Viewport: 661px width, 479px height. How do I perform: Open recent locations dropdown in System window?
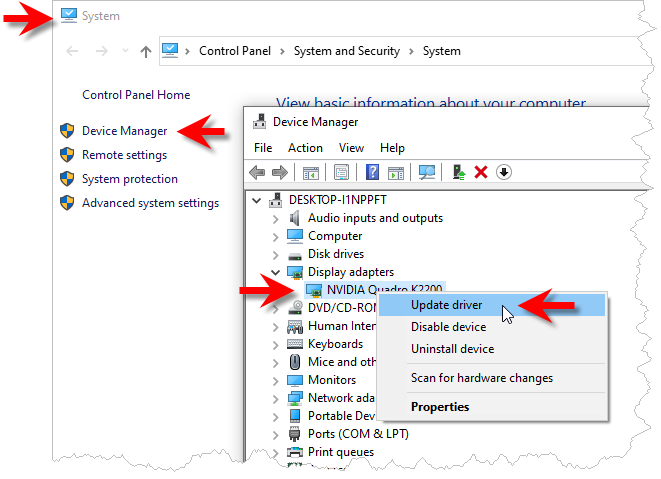[125, 51]
